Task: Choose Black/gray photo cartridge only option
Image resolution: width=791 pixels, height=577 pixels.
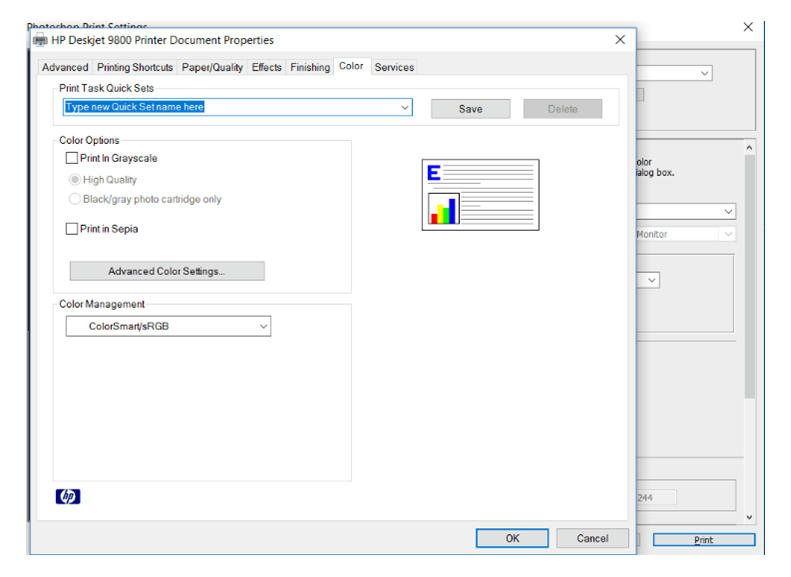Action: click(75, 199)
